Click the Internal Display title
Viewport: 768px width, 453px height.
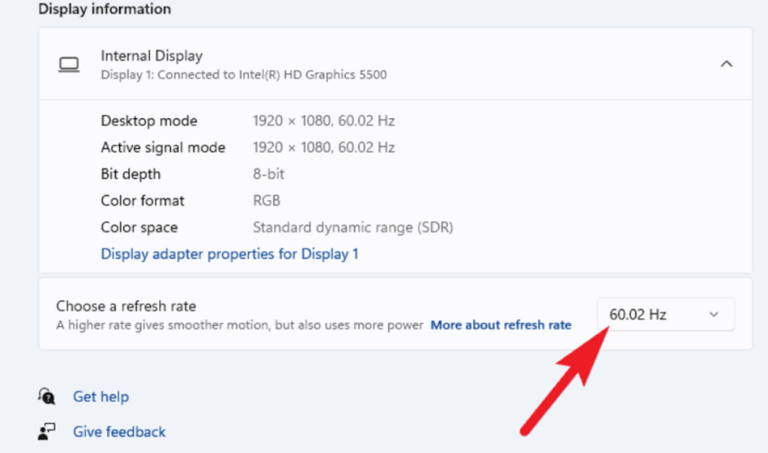151,56
